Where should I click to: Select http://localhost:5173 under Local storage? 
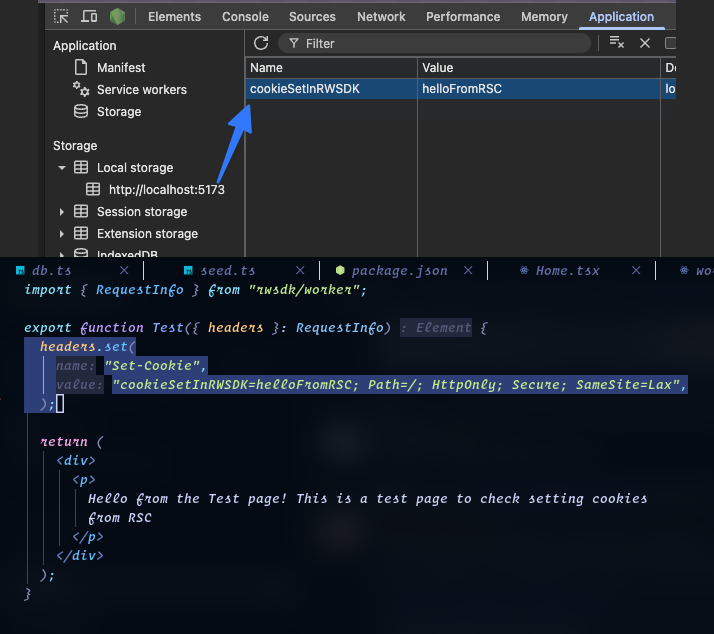pos(167,189)
